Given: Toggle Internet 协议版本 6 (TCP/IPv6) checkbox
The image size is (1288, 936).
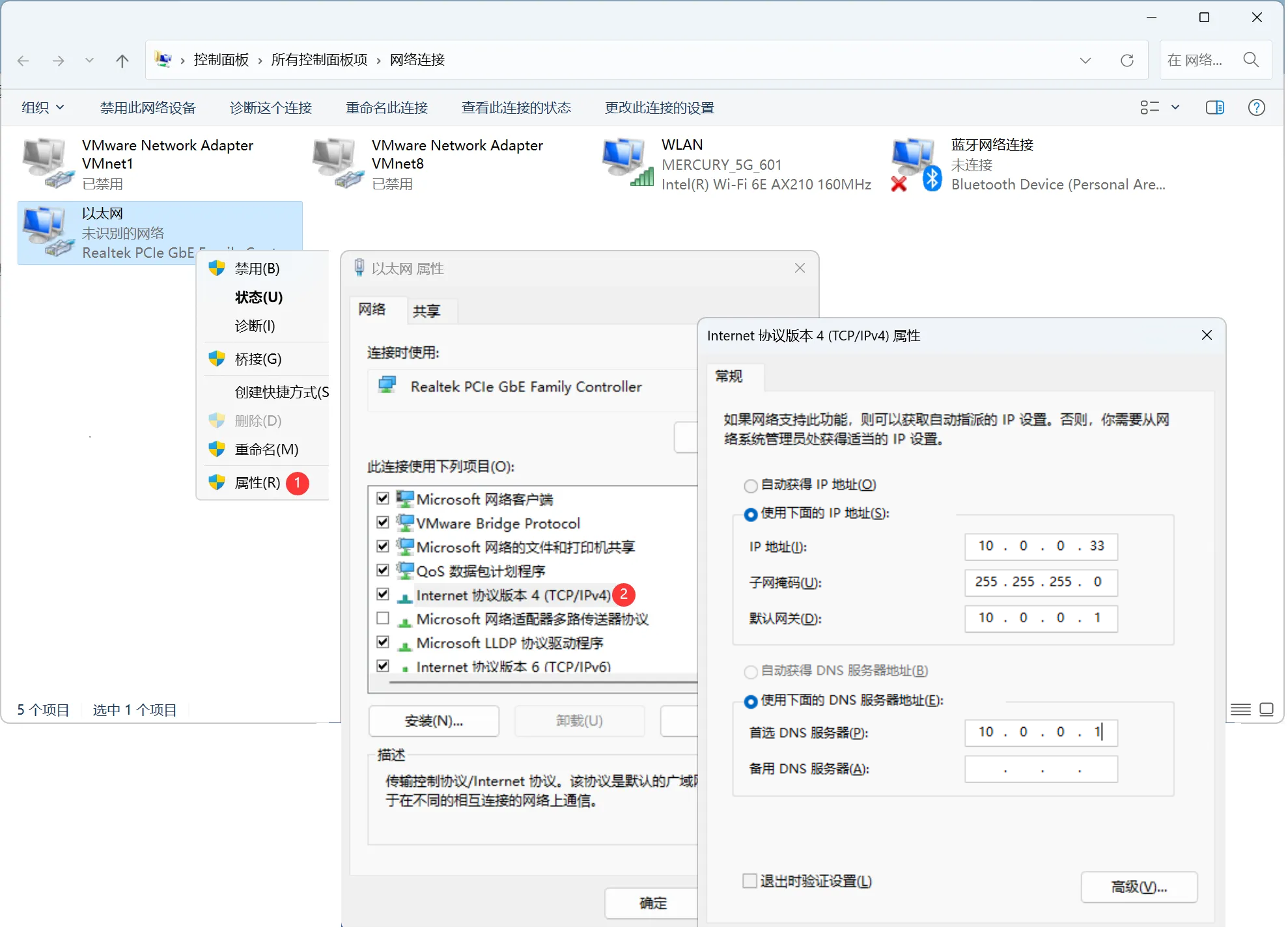Looking at the screenshot, I should click(383, 666).
